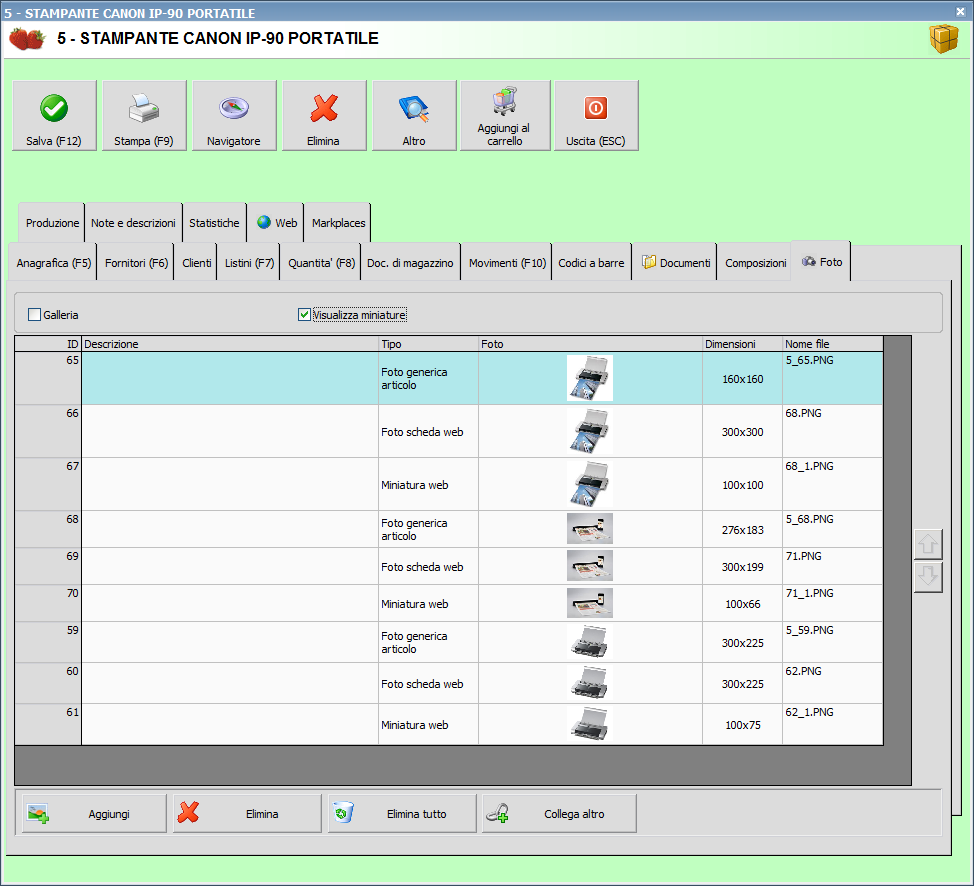
Task: Click the Aggiungi al carrello cart button
Action: (505, 116)
